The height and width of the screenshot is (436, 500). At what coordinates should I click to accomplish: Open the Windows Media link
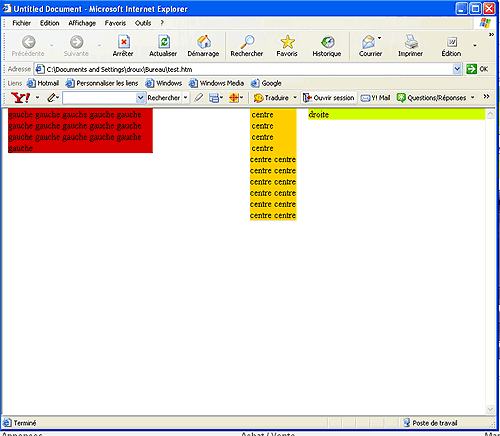pos(217,83)
